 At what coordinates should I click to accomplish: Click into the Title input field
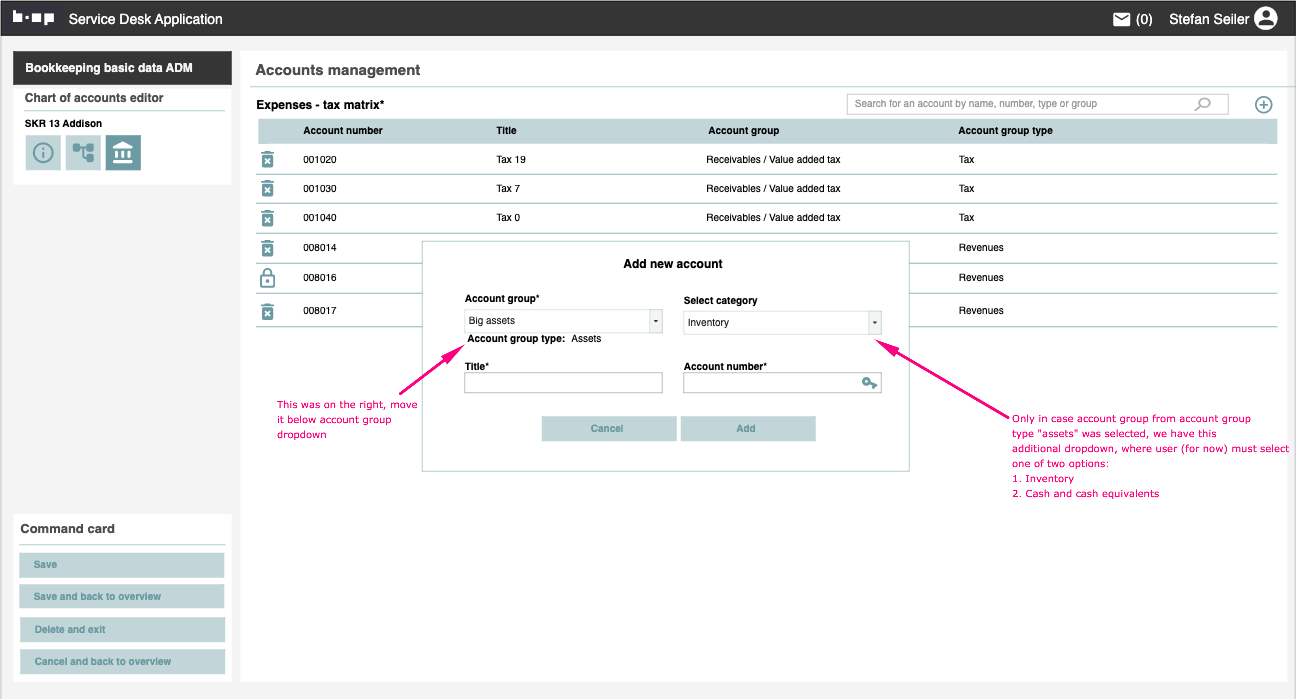[x=563, y=383]
